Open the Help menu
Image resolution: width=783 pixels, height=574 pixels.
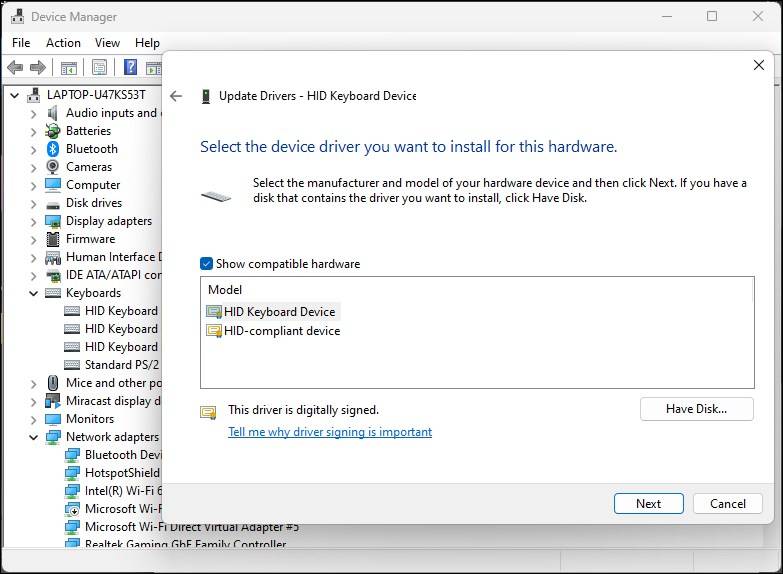[147, 43]
